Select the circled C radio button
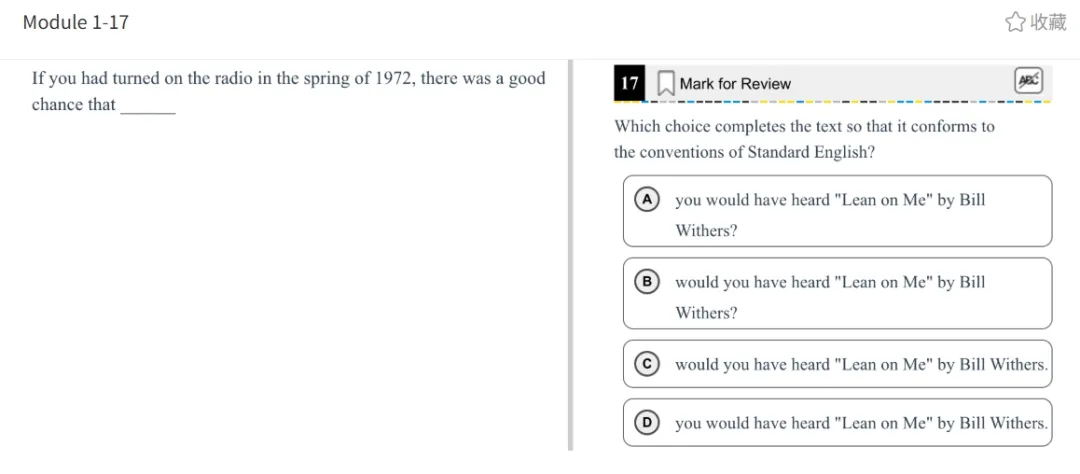Screen dimensions: 1080x474 pos(647,364)
